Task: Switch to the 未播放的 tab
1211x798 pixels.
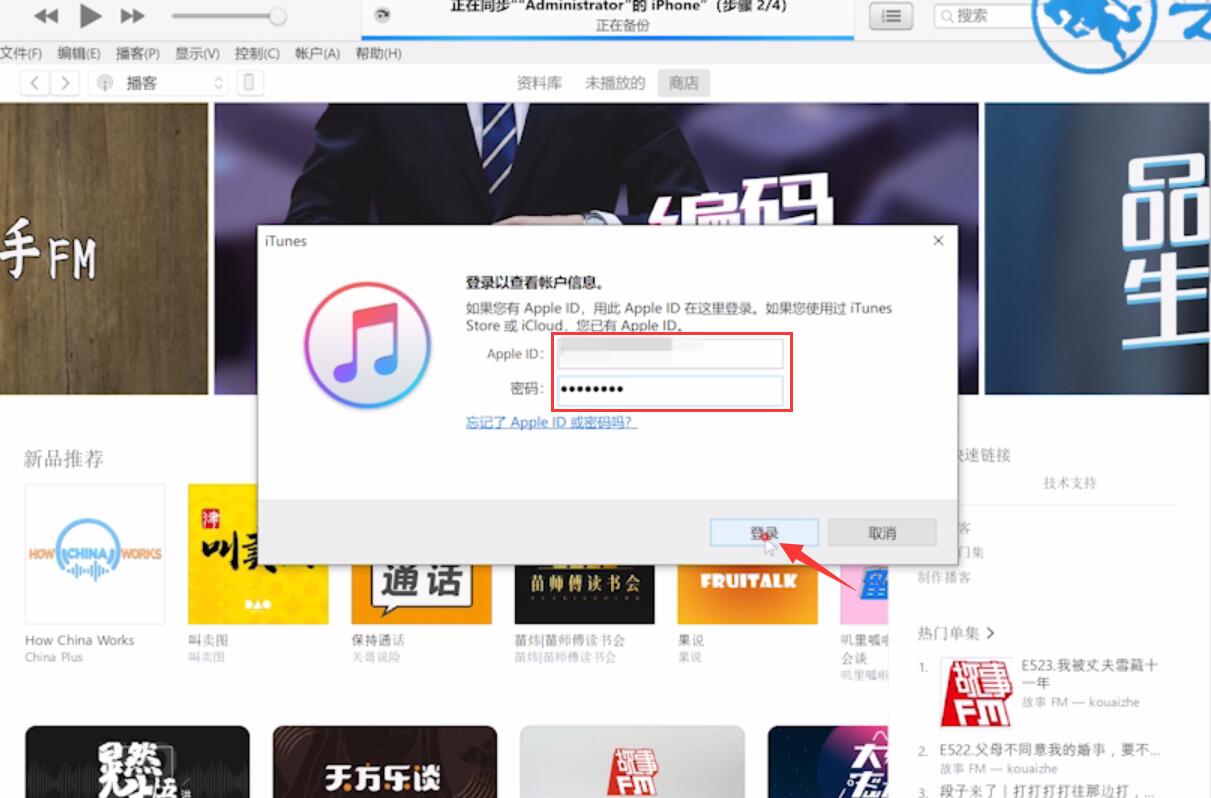Action: coord(615,83)
